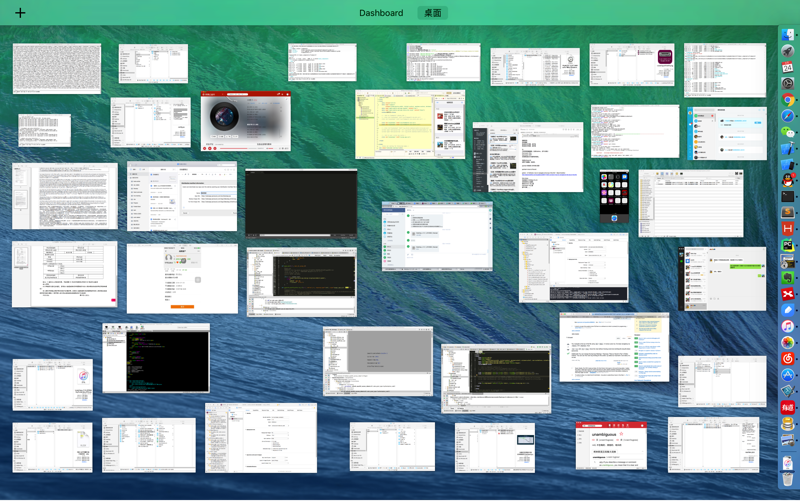Open PyCharm icon in Dock
This screenshot has height=501, width=800.
[788, 245]
